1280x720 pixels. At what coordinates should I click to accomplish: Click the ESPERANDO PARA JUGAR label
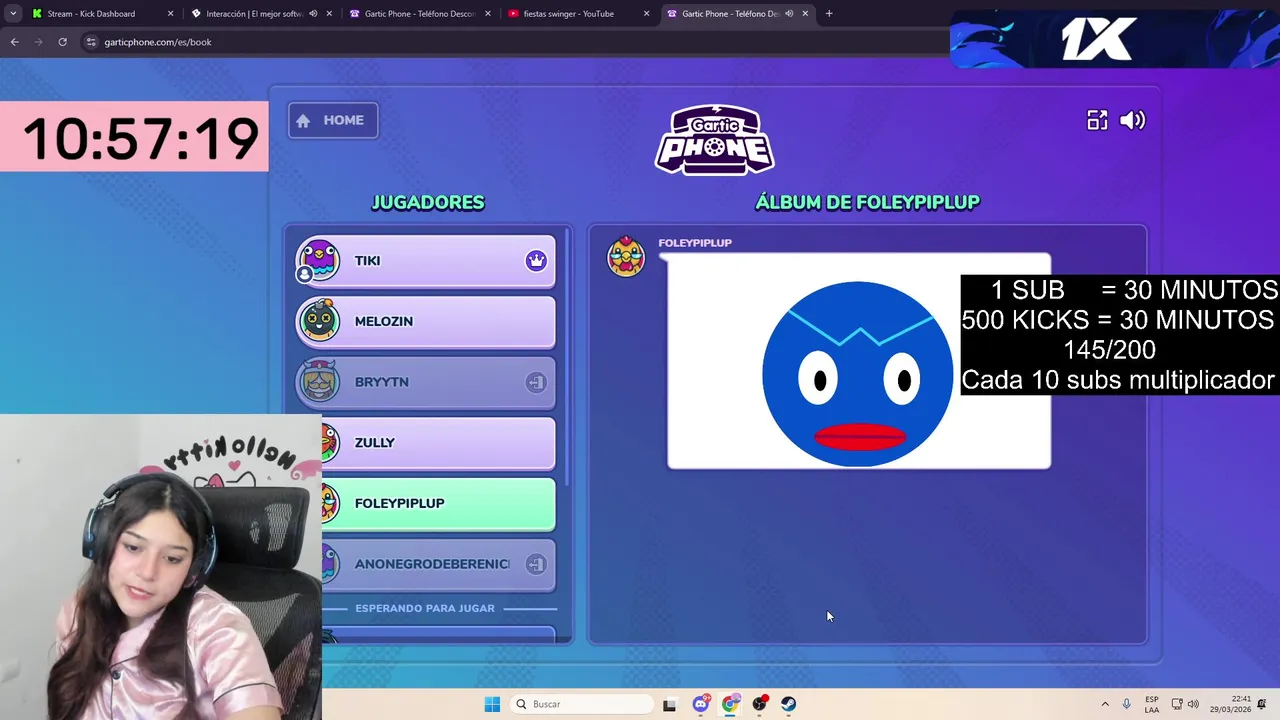425,608
